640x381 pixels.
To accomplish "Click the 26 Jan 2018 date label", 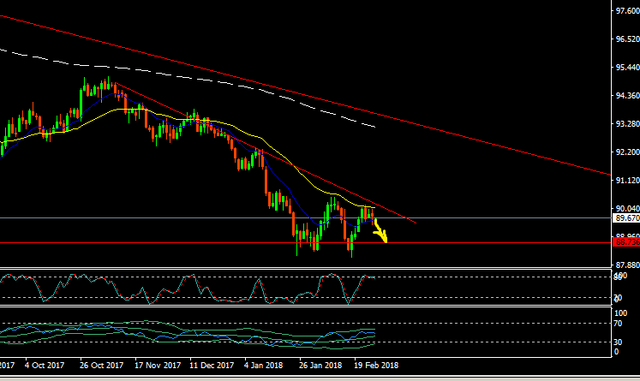I will point(320,365).
